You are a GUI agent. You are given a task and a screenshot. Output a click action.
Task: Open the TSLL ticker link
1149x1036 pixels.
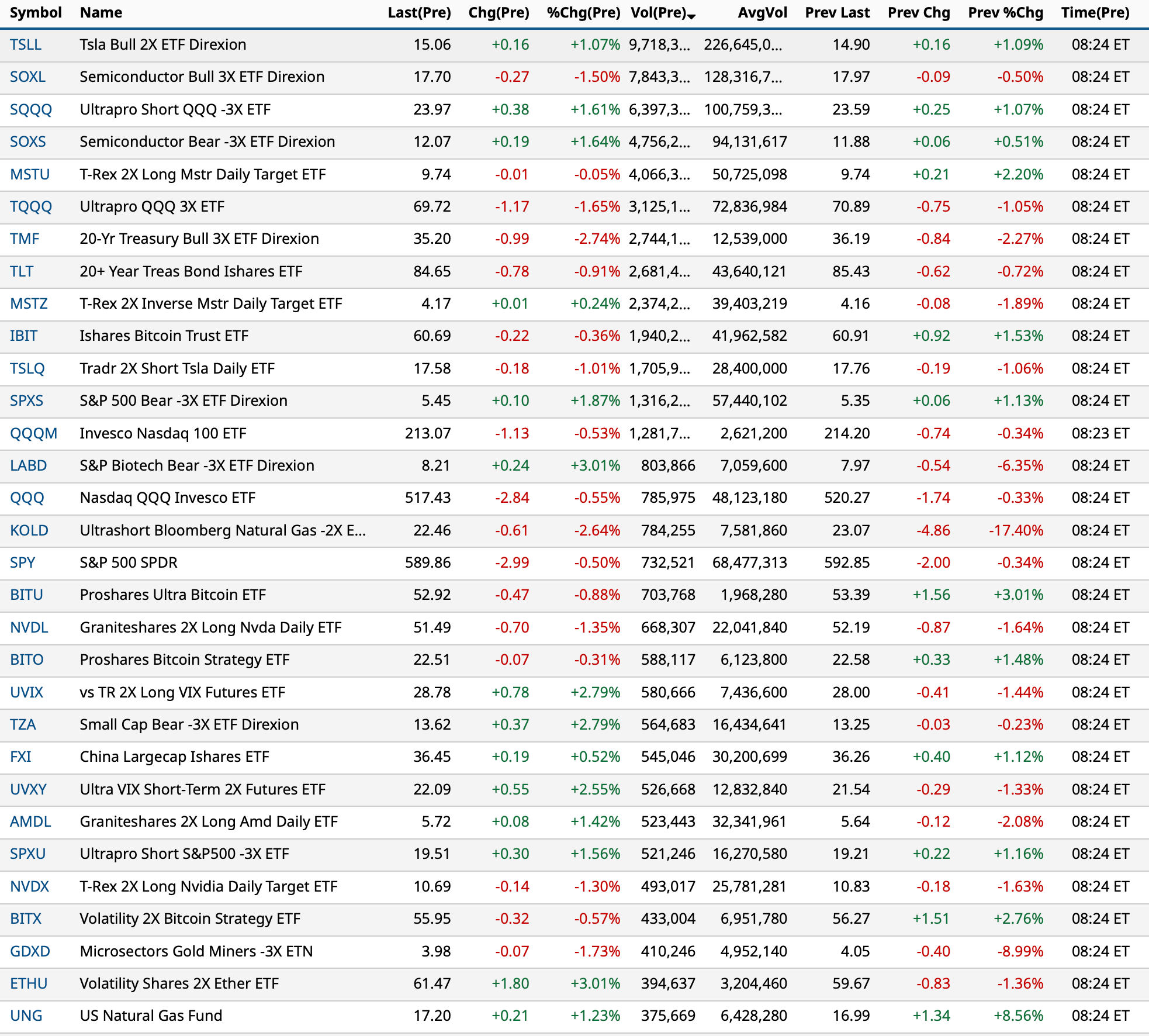[26, 45]
